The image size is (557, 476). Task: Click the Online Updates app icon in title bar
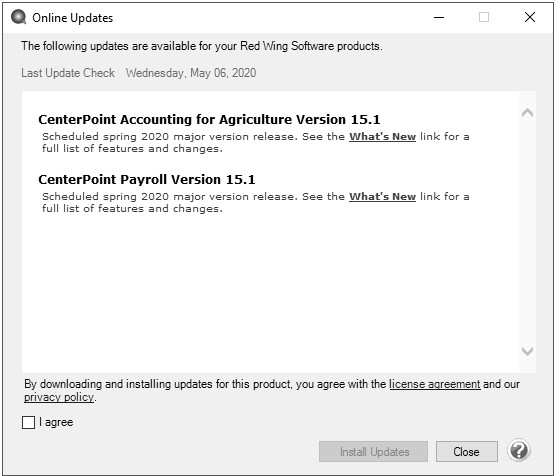click(x=18, y=17)
